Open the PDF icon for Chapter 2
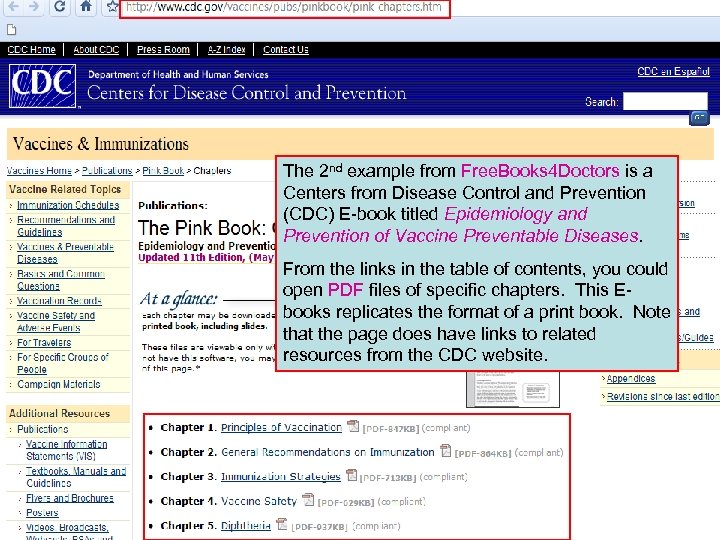The height and width of the screenshot is (540, 720). pyautogui.click(x=445, y=451)
